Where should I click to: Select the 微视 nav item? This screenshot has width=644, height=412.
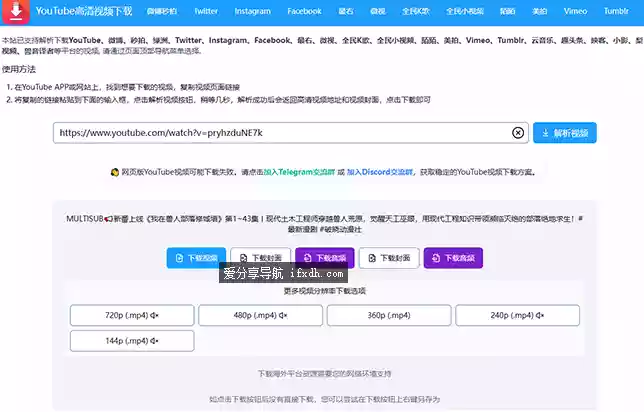click(x=378, y=12)
